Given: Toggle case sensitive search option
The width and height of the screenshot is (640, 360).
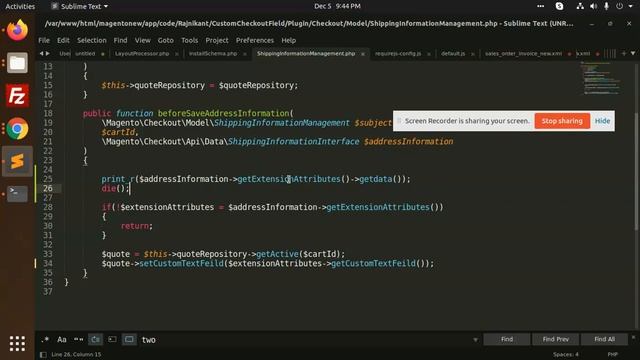Looking at the screenshot, I should coord(62,340).
